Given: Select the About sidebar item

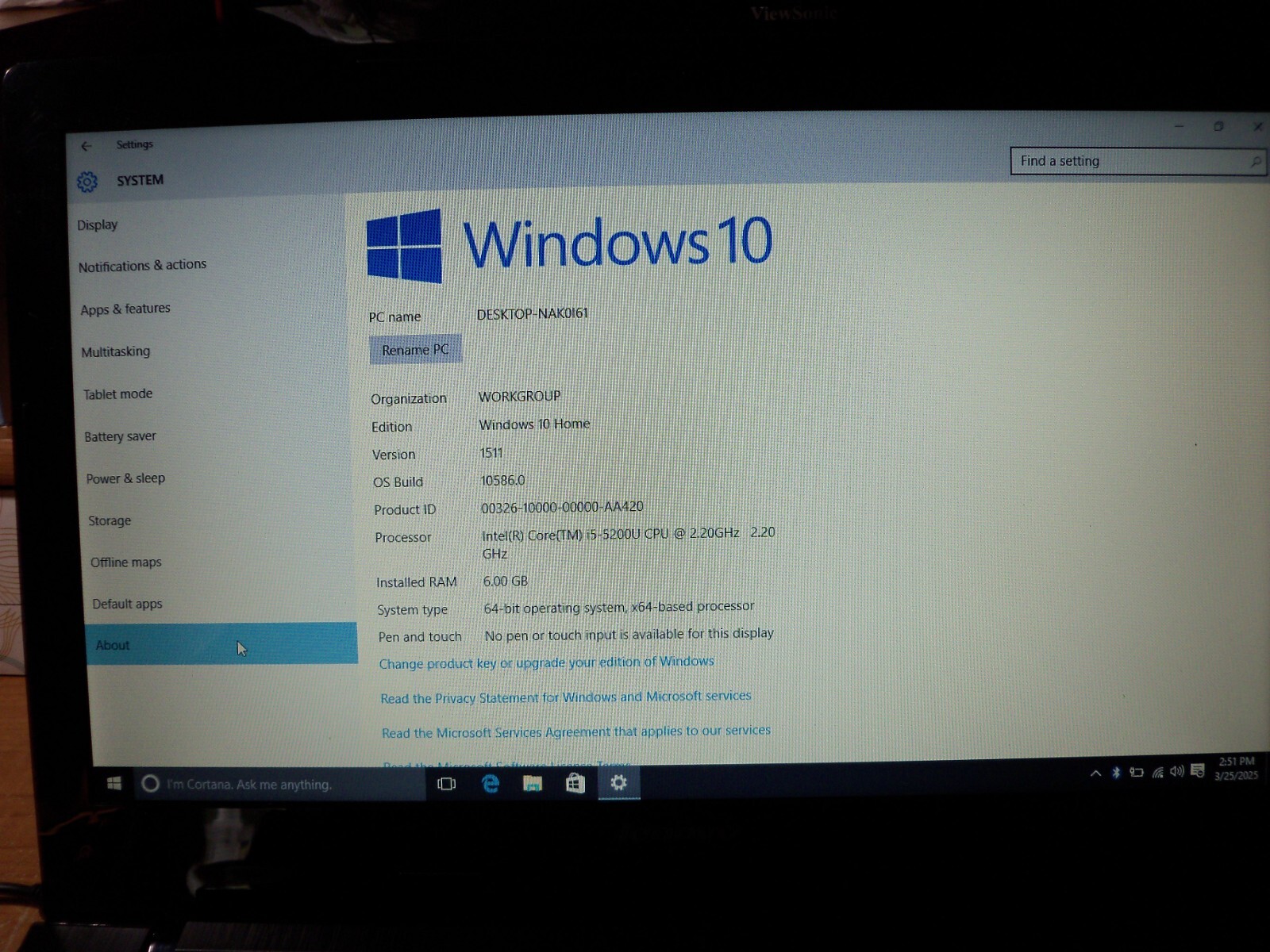Looking at the screenshot, I should click(x=221, y=644).
